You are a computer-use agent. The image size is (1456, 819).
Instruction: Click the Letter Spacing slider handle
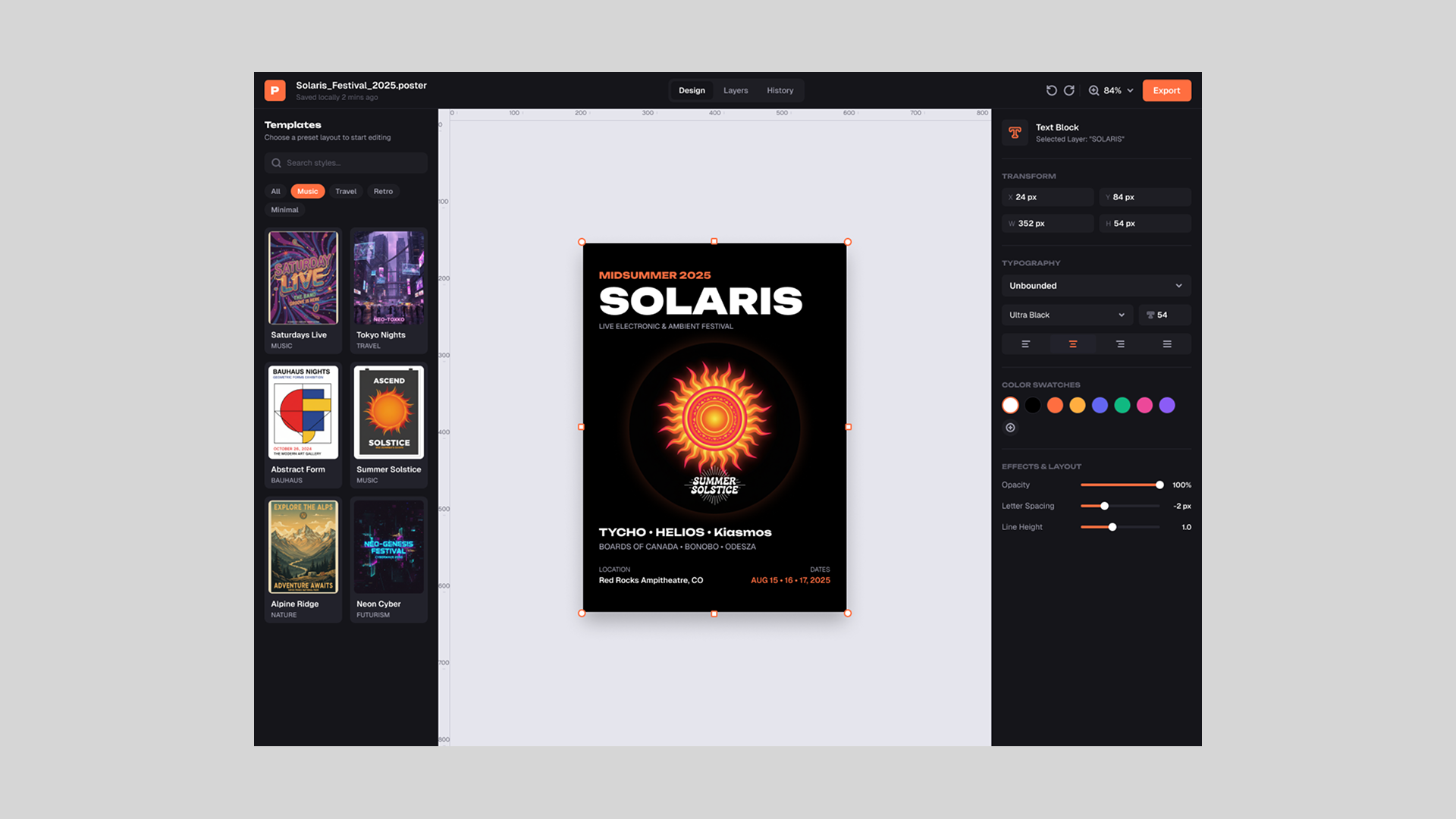pyautogui.click(x=1105, y=506)
